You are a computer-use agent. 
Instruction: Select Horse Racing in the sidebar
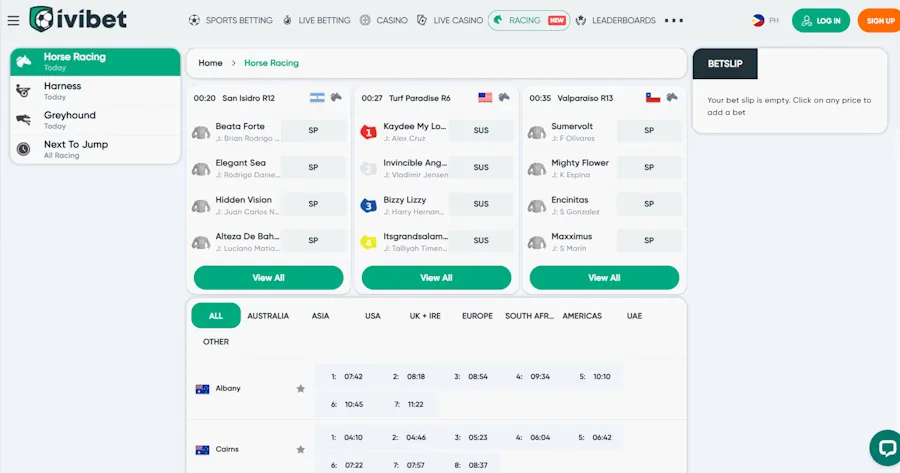click(95, 62)
